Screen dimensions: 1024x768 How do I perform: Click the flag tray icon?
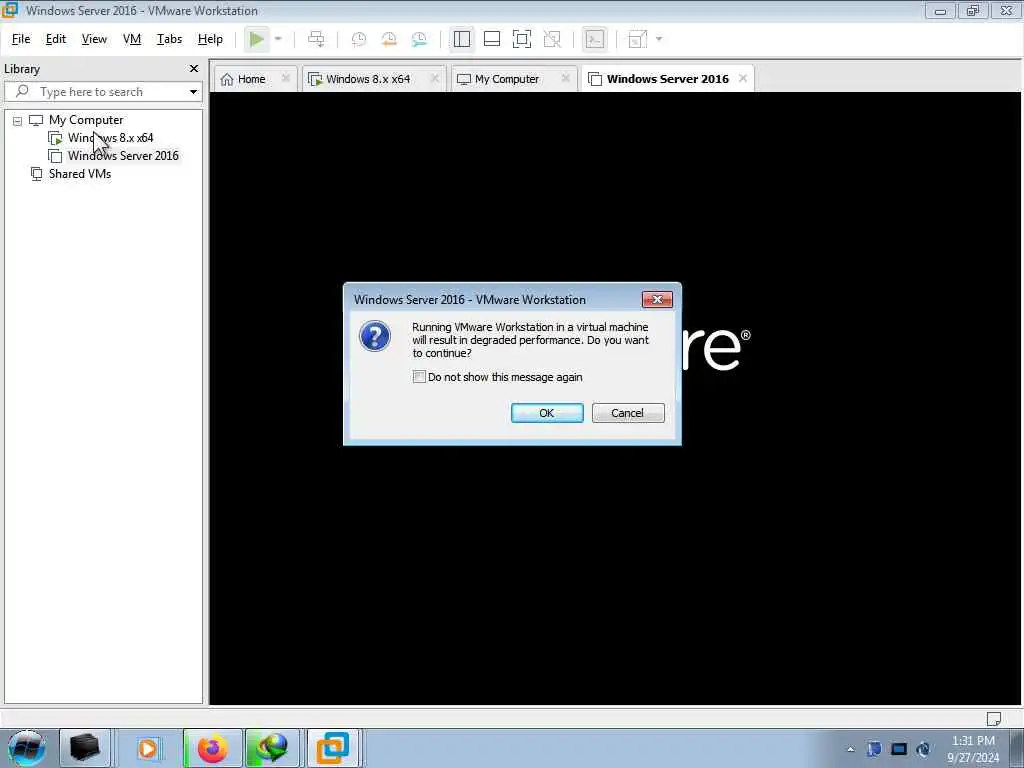pyautogui.click(x=874, y=748)
